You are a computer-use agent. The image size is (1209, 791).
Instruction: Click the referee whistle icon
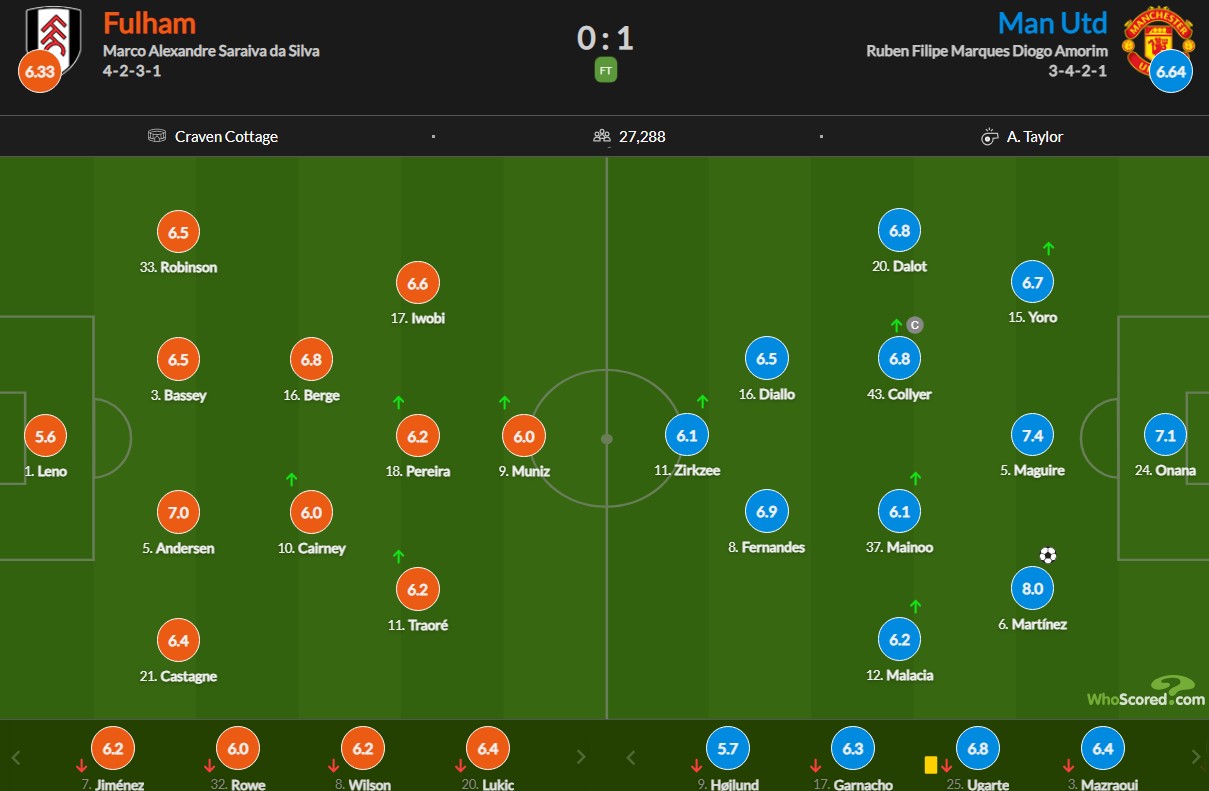click(x=990, y=136)
